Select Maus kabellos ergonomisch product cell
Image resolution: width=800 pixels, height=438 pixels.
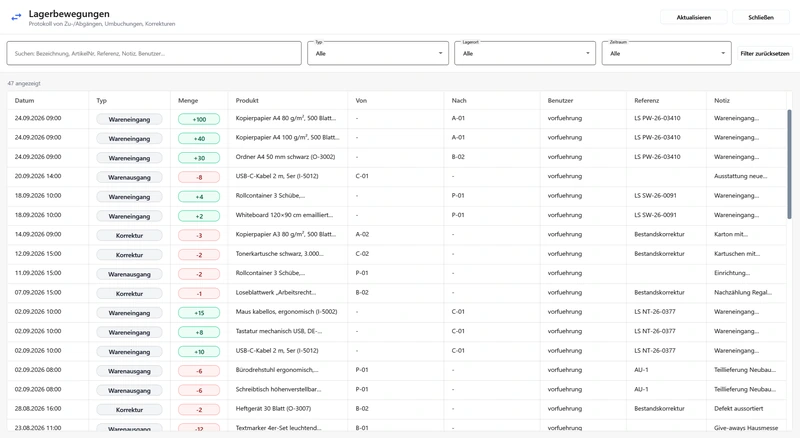coord(286,311)
